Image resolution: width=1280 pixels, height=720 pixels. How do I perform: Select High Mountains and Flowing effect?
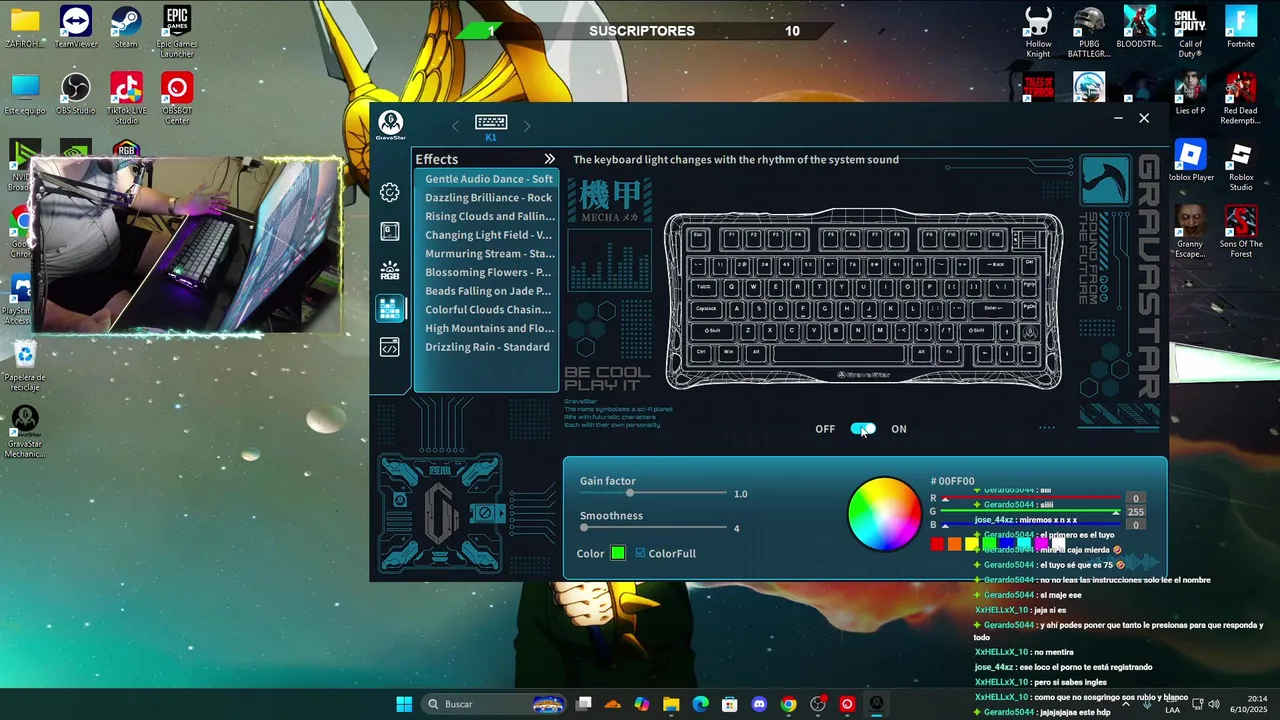point(488,328)
